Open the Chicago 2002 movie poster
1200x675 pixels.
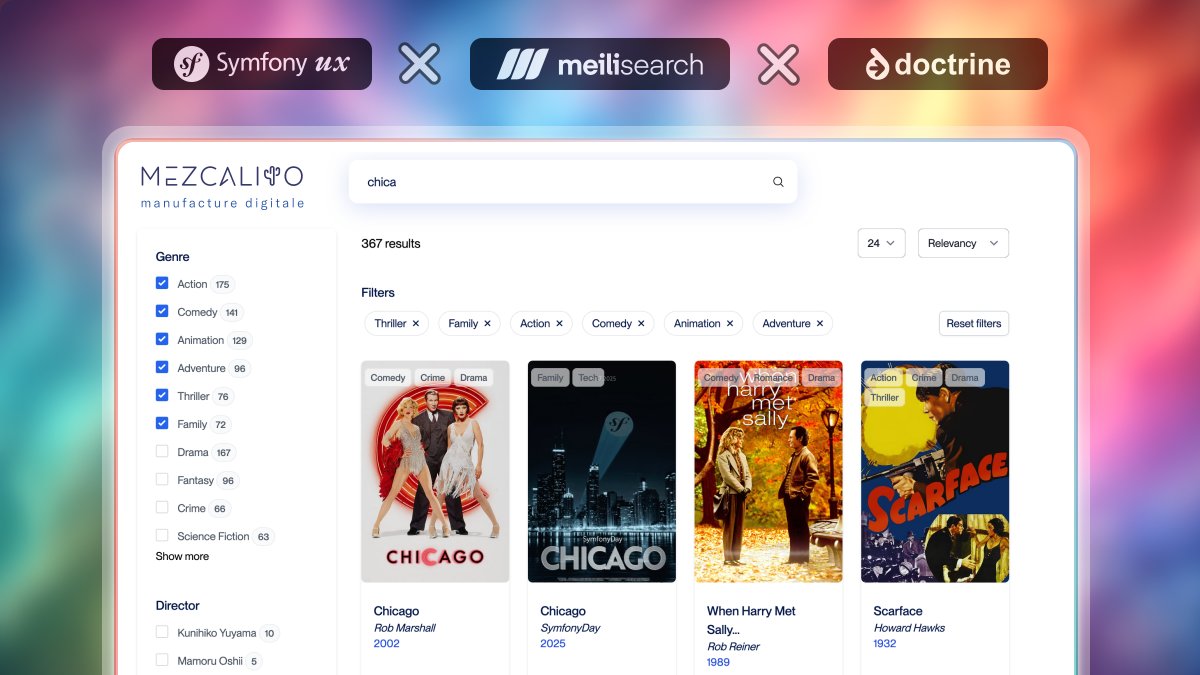(x=435, y=472)
